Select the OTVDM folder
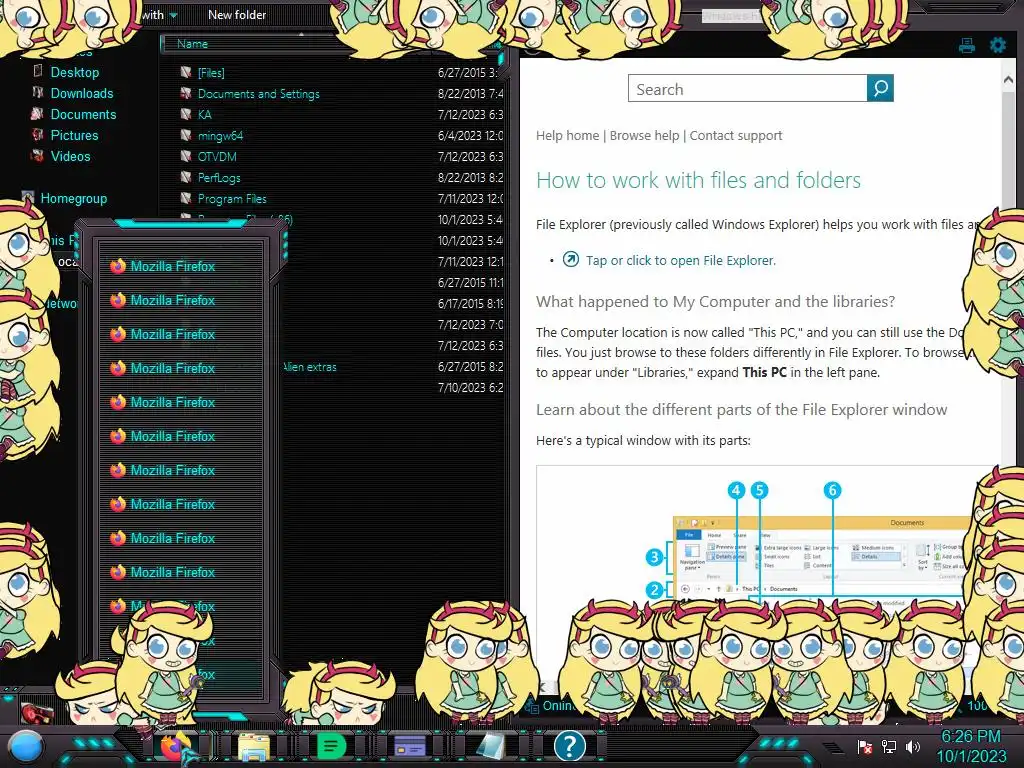 pyautogui.click(x=217, y=156)
